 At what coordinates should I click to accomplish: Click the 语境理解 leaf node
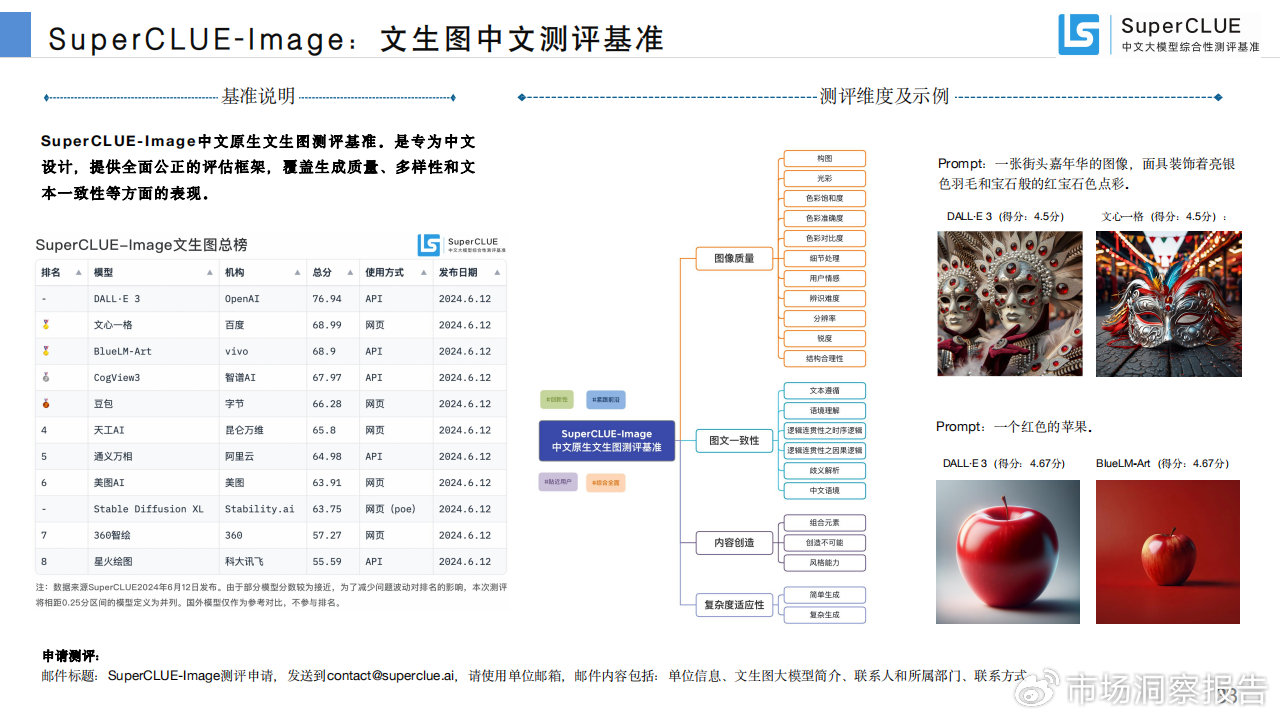coord(824,411)
